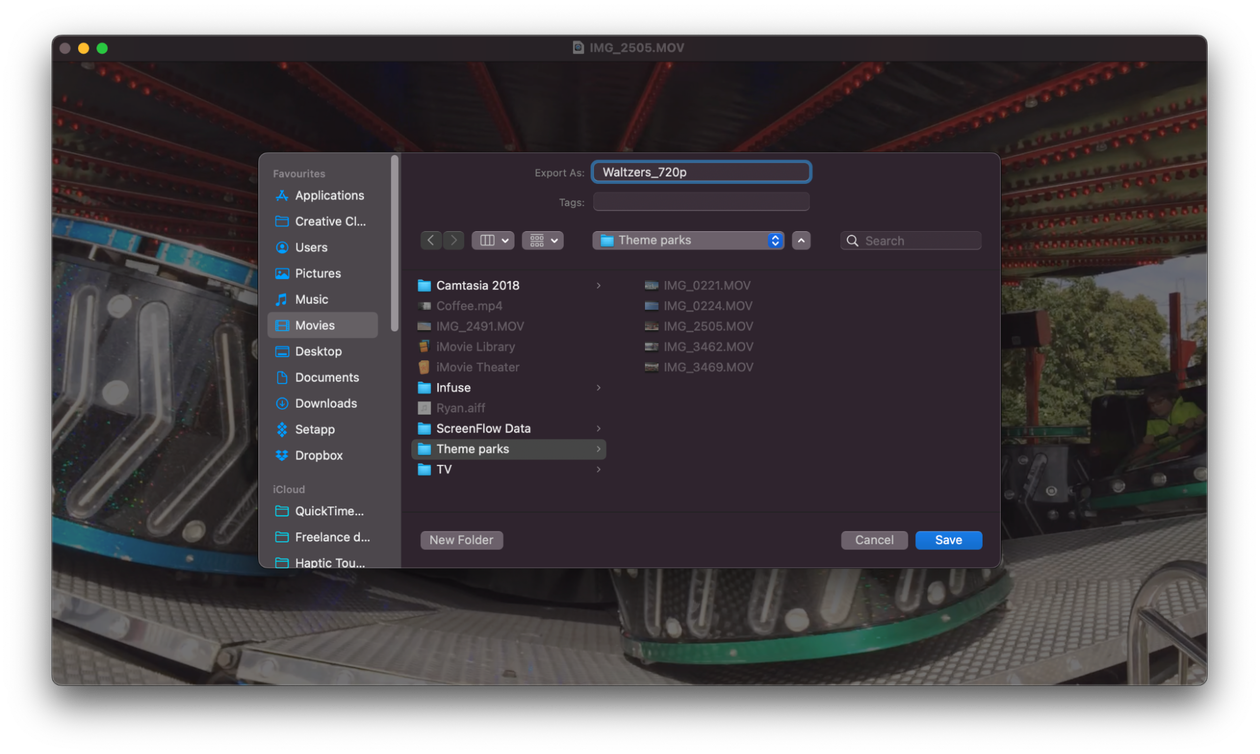Screen dimensions: 1260x754
Task: Click into the Tags field
Action: pos(701,202)
